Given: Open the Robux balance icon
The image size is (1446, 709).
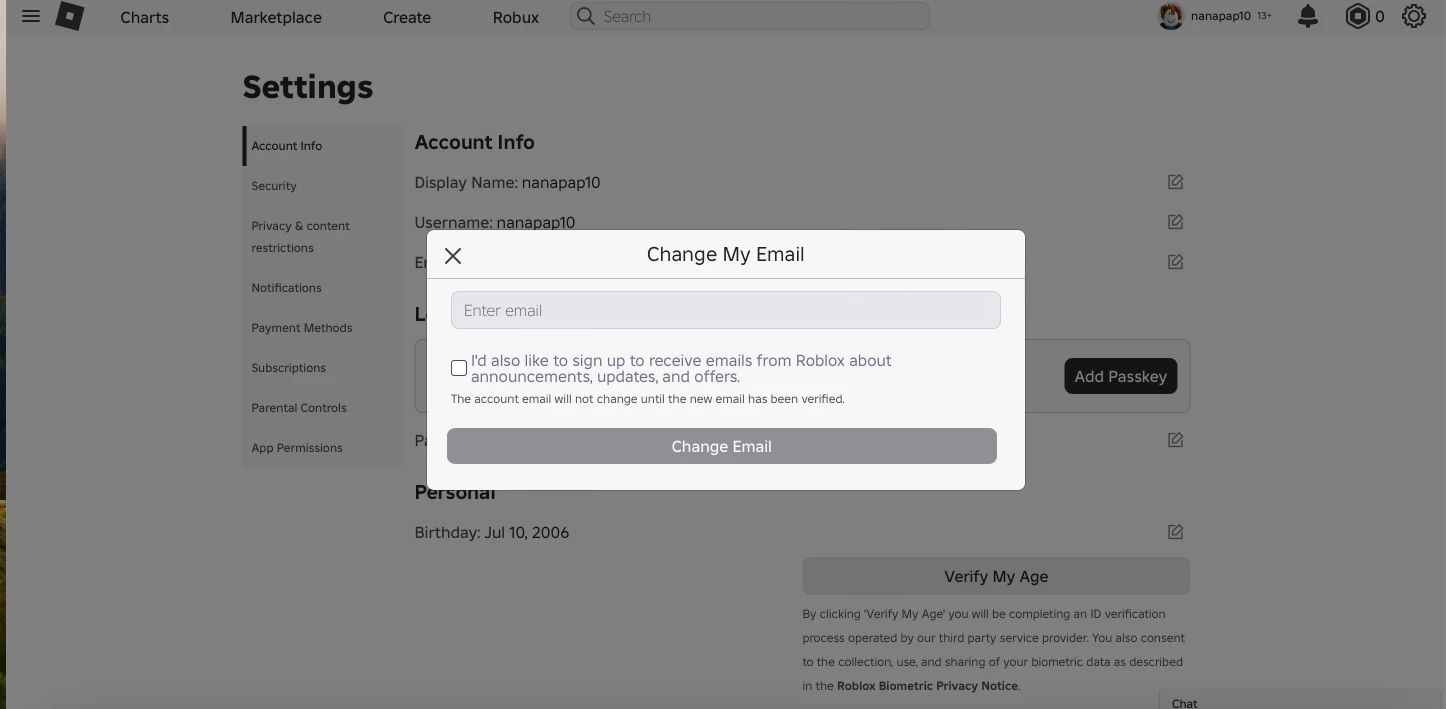Looking at the screenshot, I should click(1357, 16).
